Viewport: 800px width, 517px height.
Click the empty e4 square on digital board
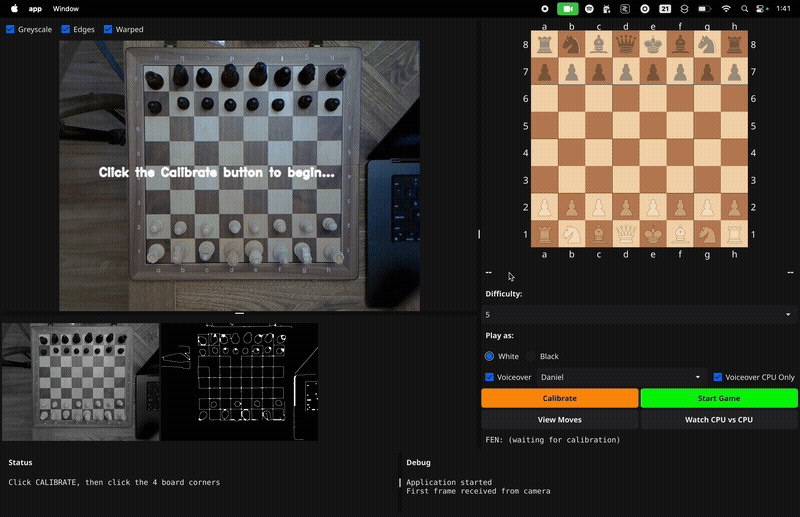pos(653,153)
